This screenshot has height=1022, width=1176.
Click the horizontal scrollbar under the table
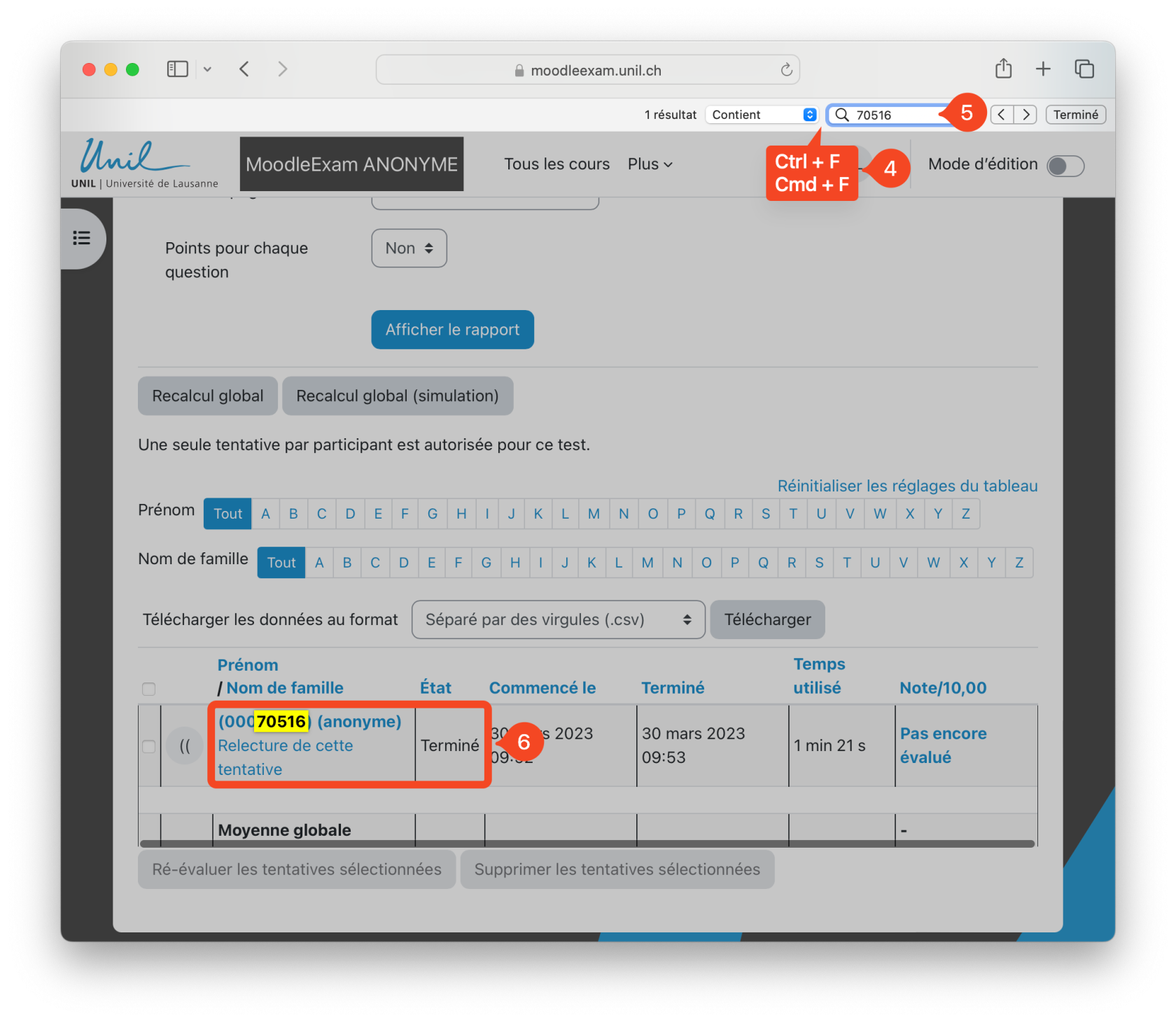click(587, 843)
